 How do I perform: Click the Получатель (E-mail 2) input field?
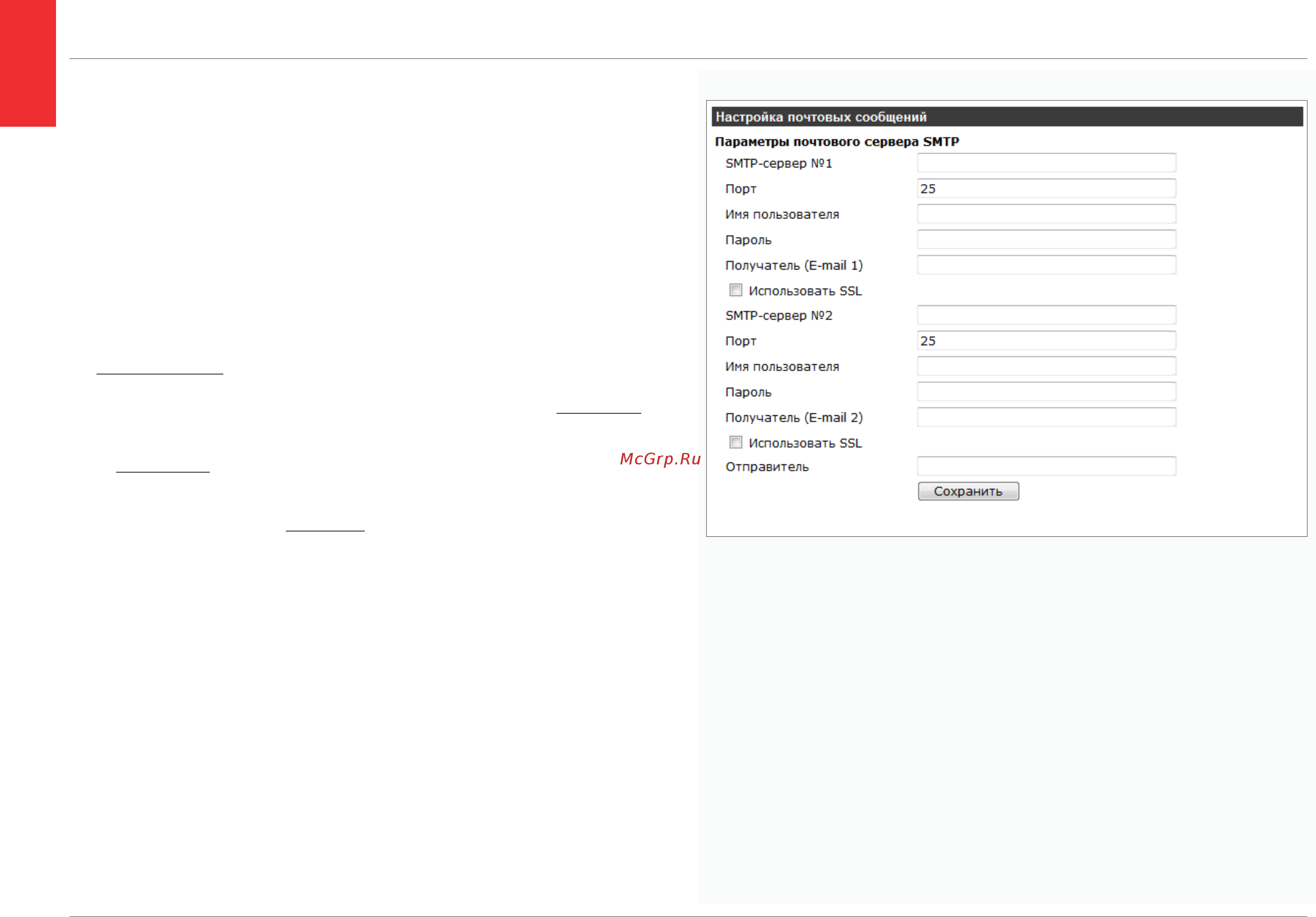(1046, 417)
